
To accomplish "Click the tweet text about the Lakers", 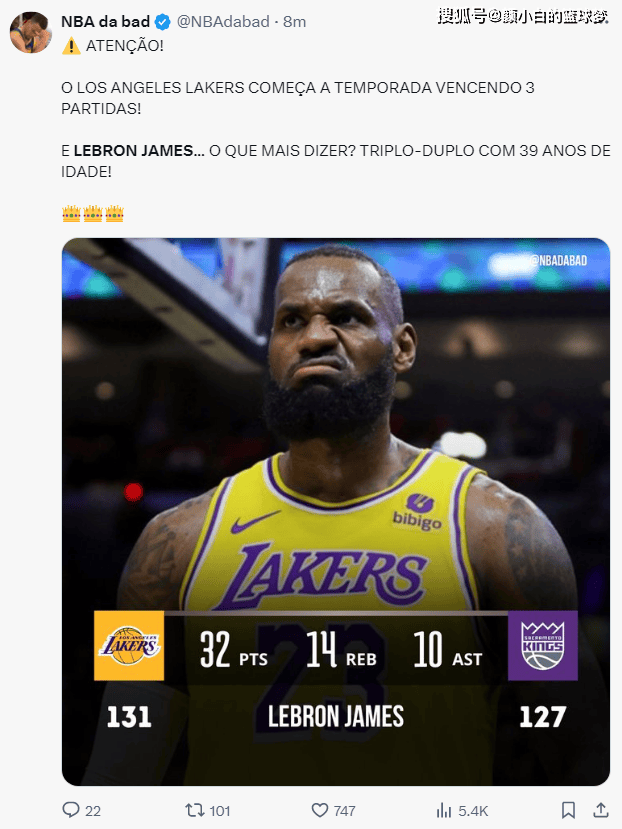I will (298, 98).
